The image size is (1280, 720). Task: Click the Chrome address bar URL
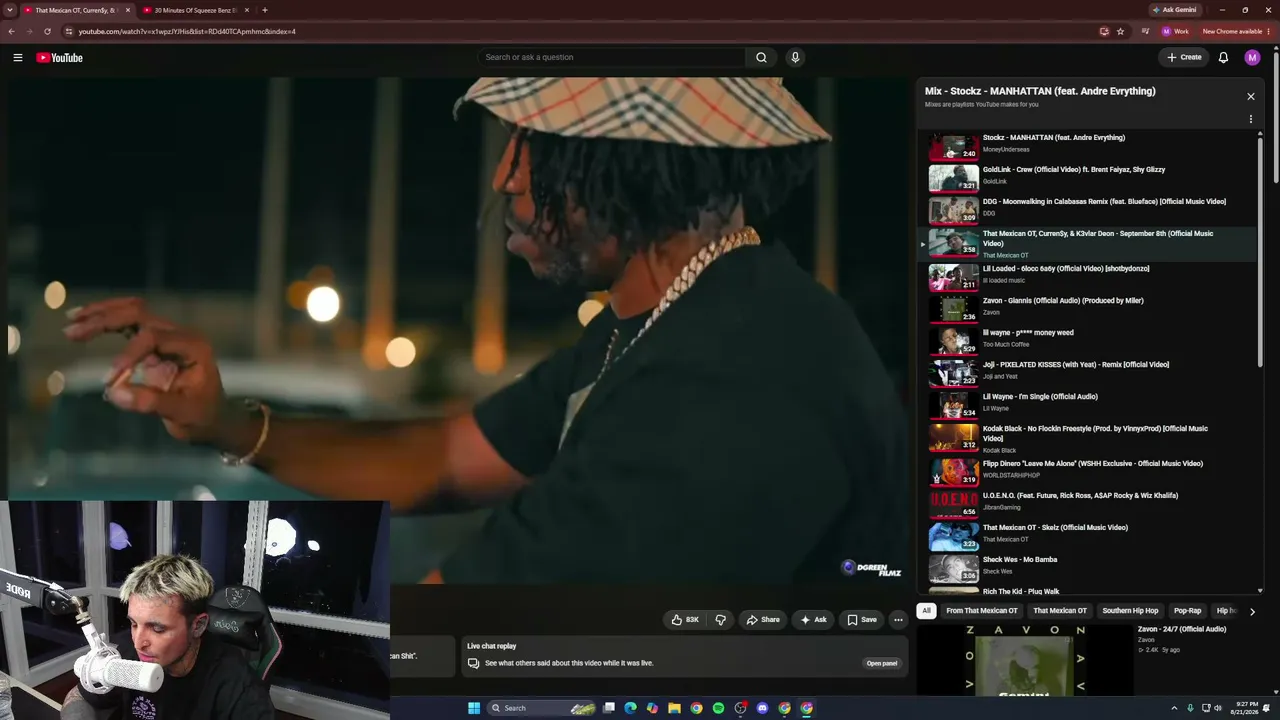coord(187,31)
